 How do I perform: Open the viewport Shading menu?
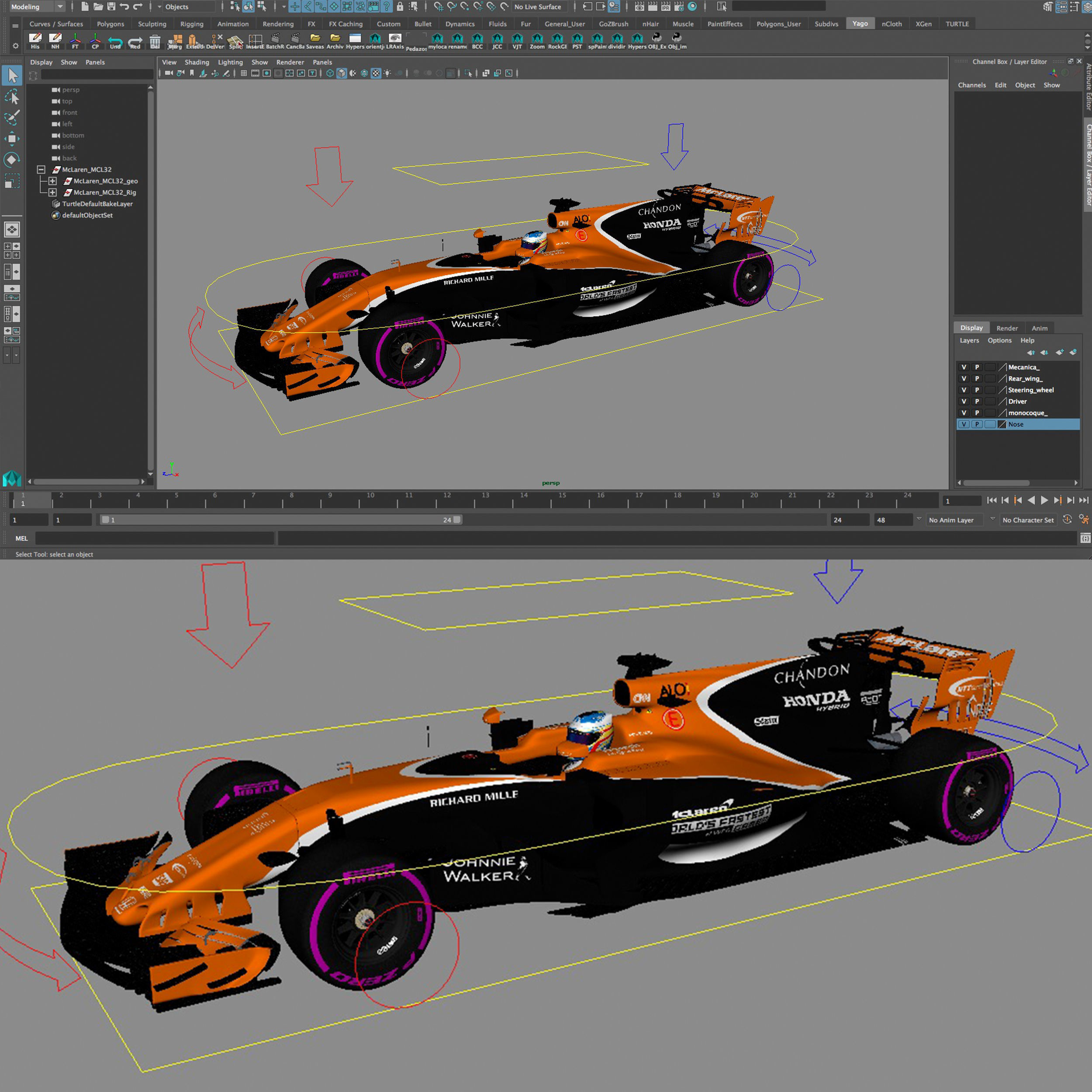(x=197, y=62)
